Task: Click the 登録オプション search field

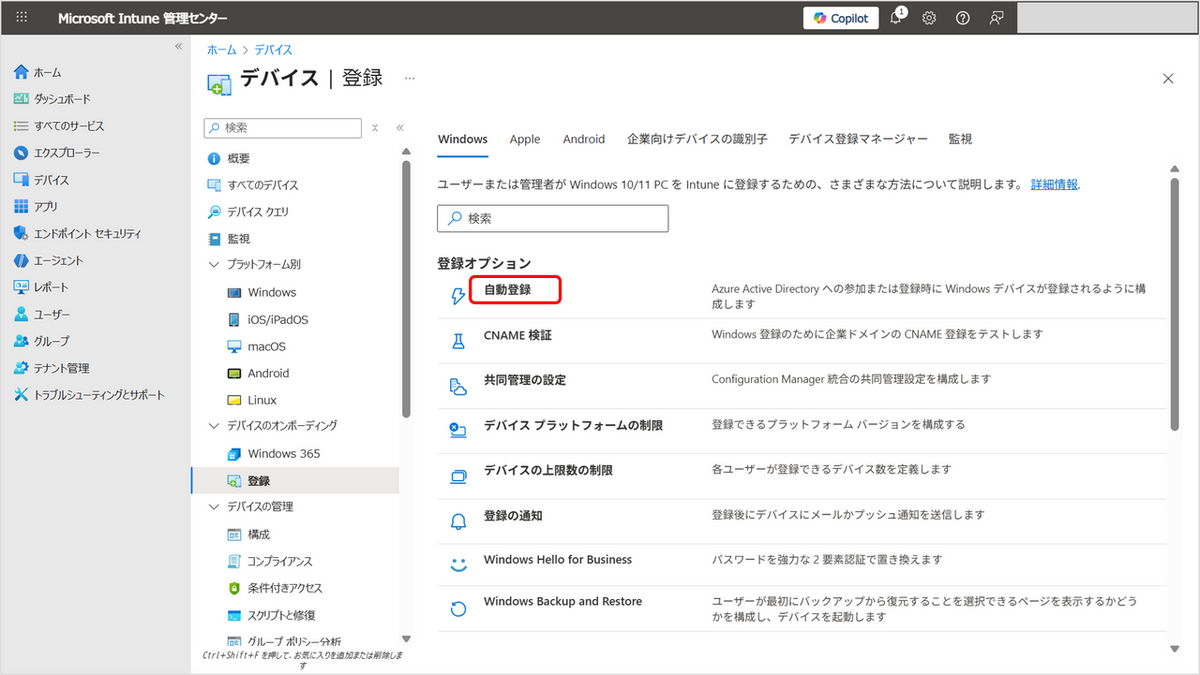Action: (552, 218)
